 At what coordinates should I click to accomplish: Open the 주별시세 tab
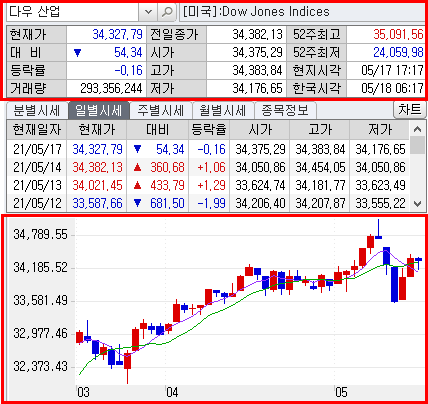point(161,111)
